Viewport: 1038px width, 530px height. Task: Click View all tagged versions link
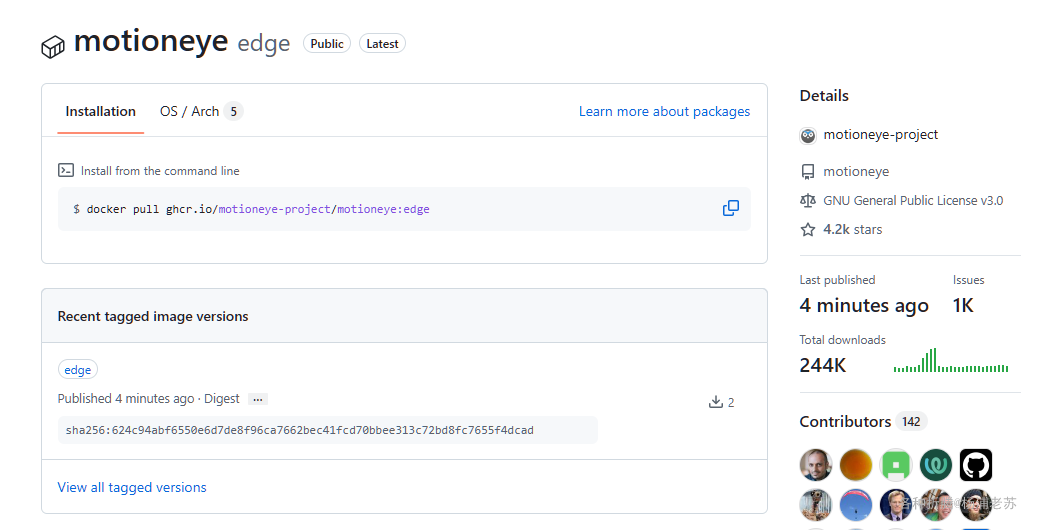pyautogui.click(x=132, y=487)
